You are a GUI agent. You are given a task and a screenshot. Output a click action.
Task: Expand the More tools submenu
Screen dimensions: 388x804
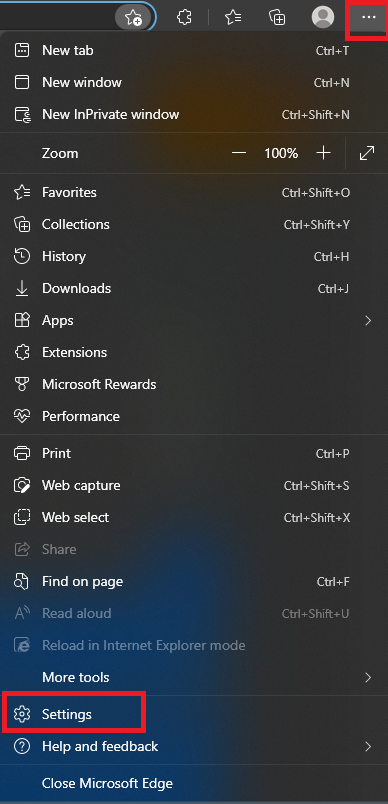coord(194,677)
